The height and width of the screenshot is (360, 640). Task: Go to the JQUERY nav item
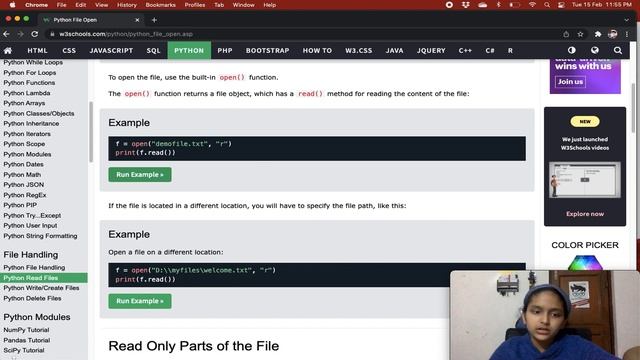(x=431, y=51)
